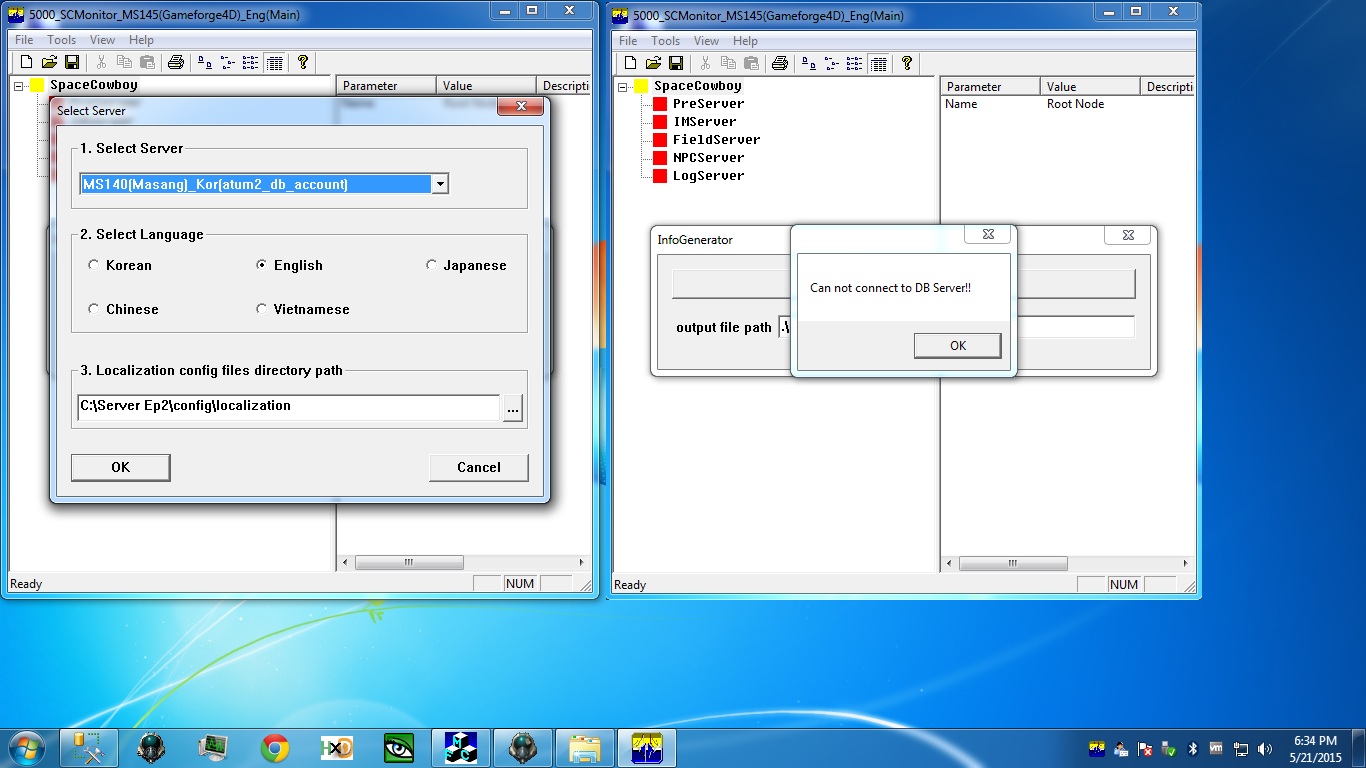Click the New file icon in the left window toolbar
Viewport: 1366px width, 768px height.
click(x=25, y=63)
